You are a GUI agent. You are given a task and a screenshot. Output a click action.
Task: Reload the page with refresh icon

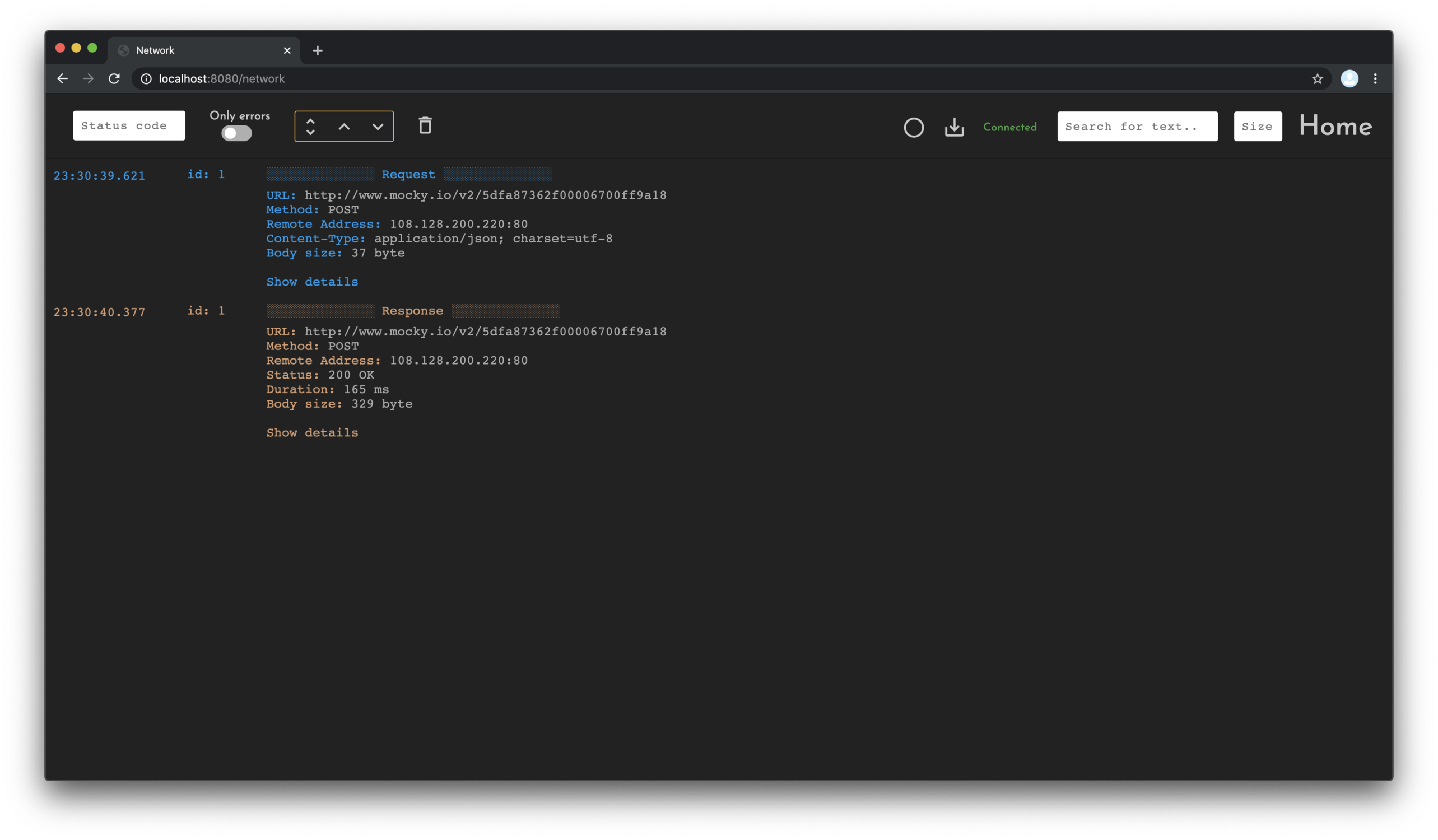(x=114, y=79)
